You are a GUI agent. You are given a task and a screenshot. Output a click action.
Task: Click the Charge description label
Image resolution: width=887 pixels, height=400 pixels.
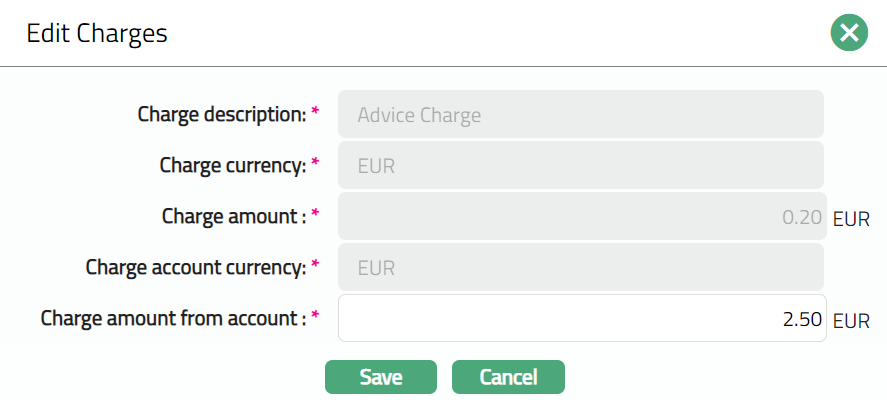[221, 115]
